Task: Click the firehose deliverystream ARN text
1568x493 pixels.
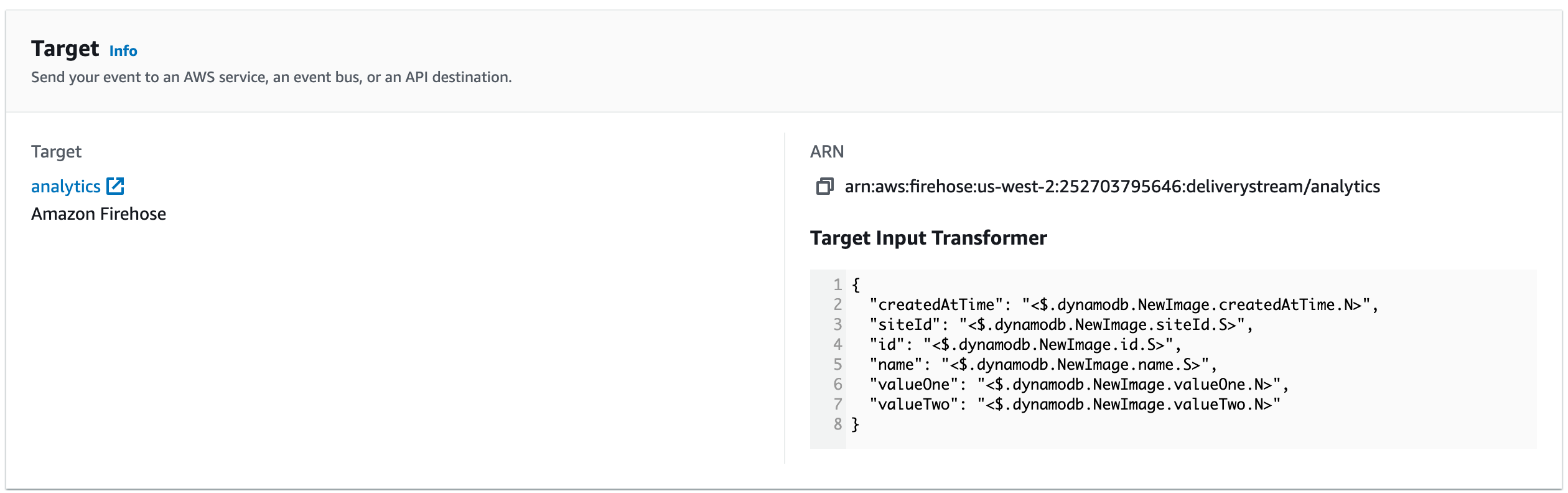Action: coord(1112,186)
